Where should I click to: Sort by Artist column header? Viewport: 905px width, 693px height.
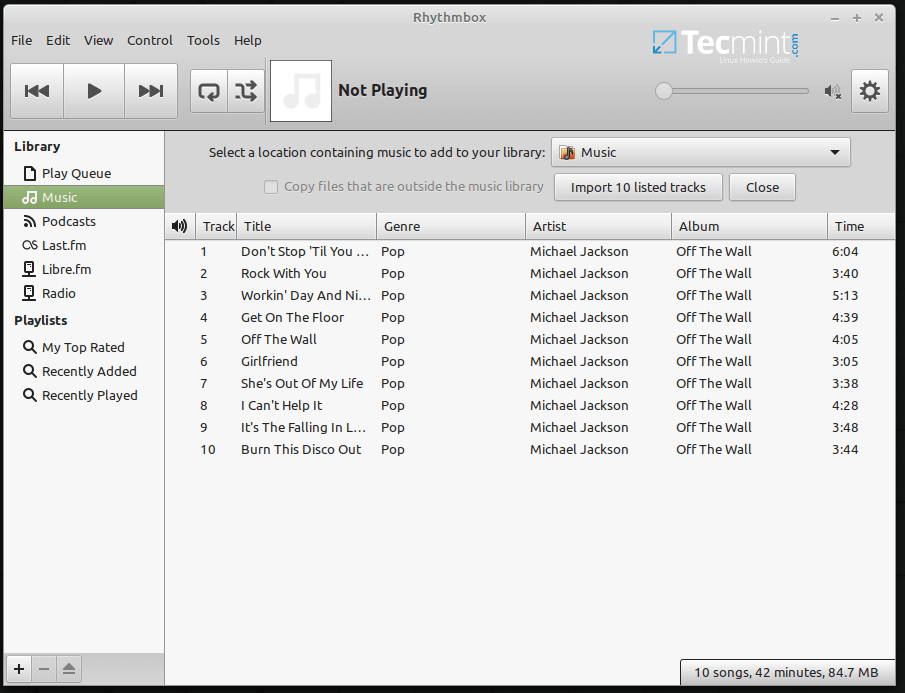599,226
